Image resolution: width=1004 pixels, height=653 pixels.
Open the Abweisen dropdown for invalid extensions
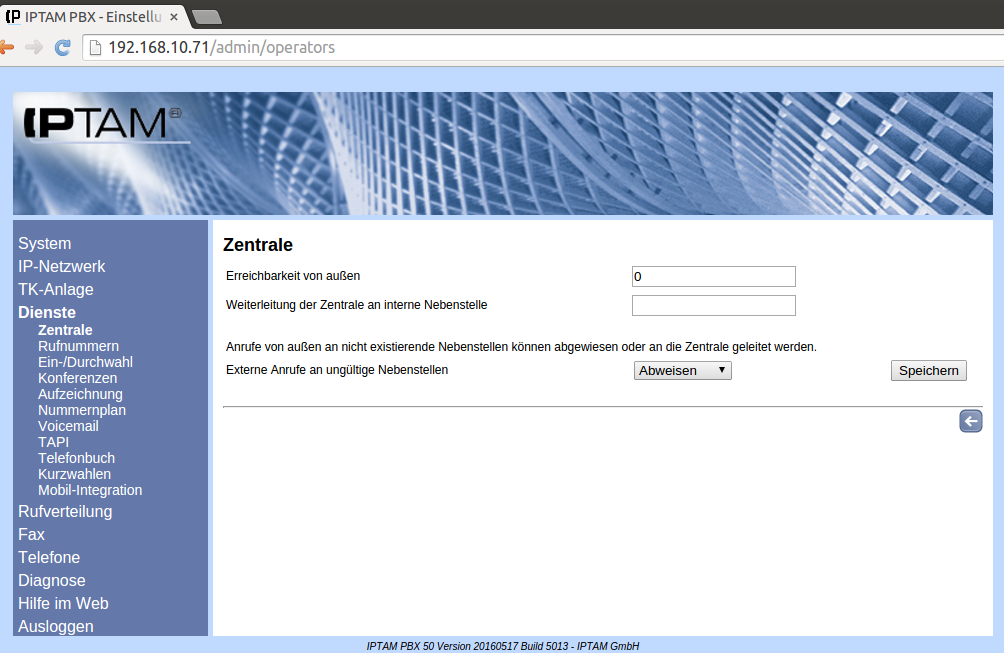coord(682,370)
